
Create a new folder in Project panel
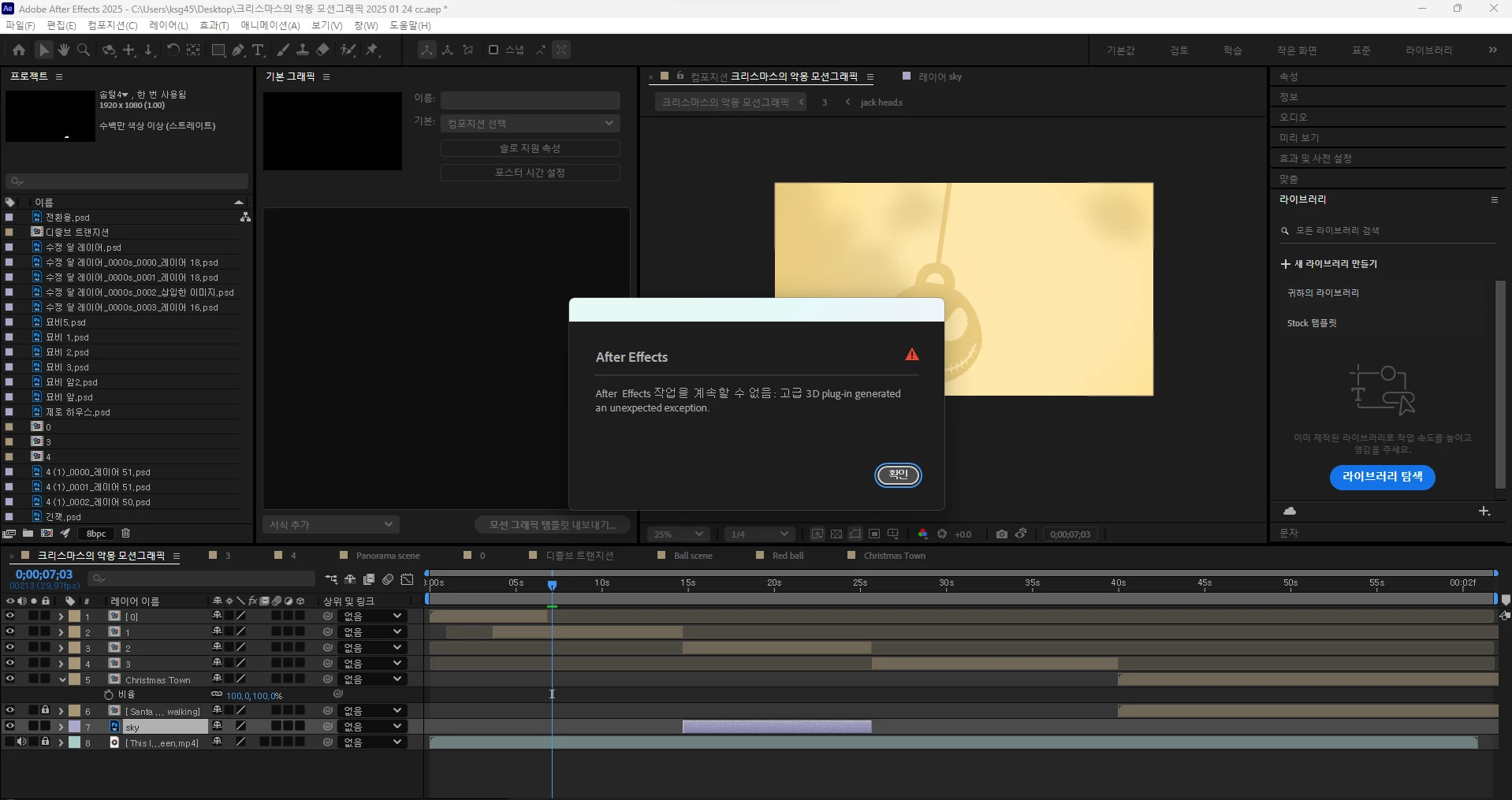28,533
